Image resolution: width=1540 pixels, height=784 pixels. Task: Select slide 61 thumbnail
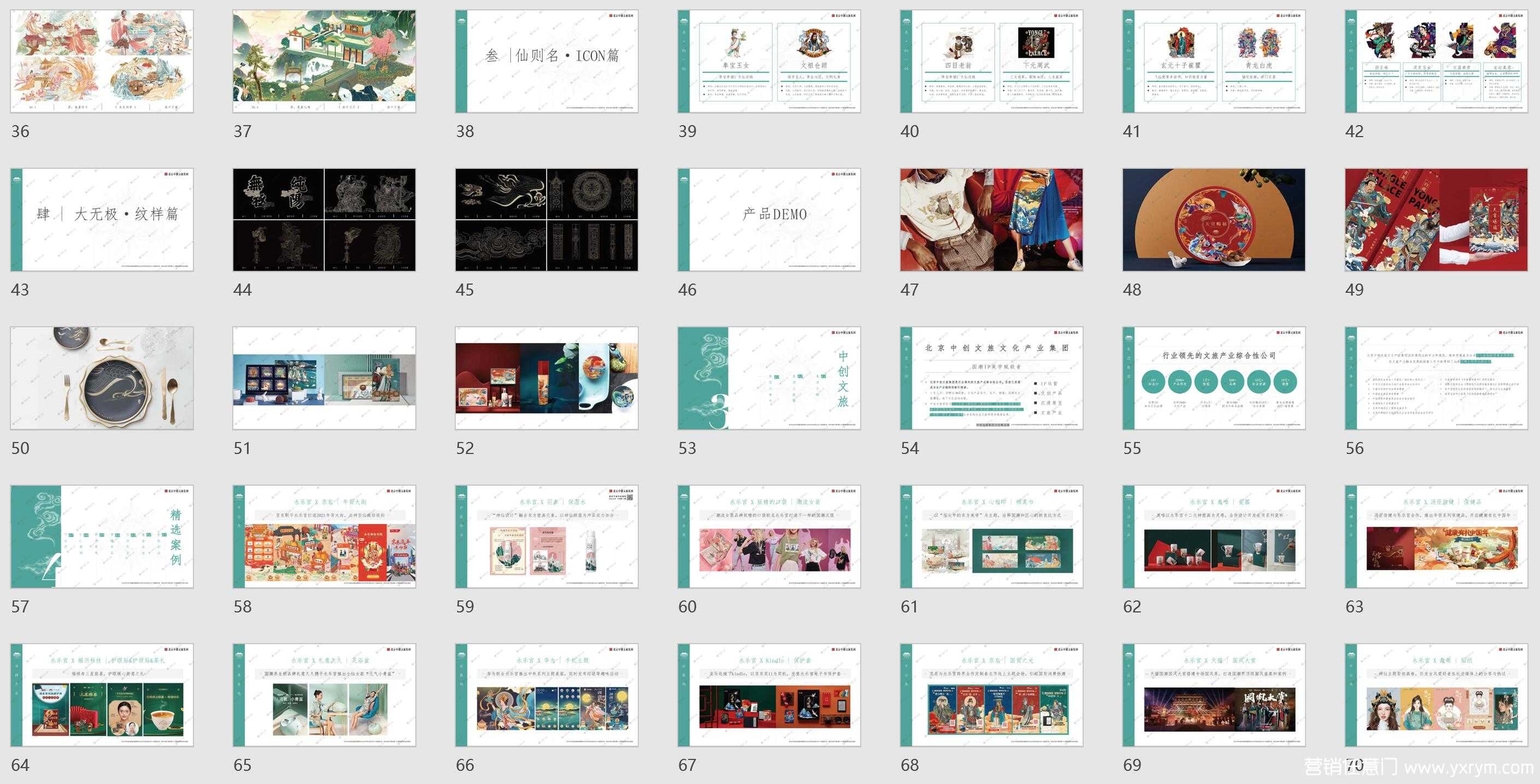click(992, 537)
